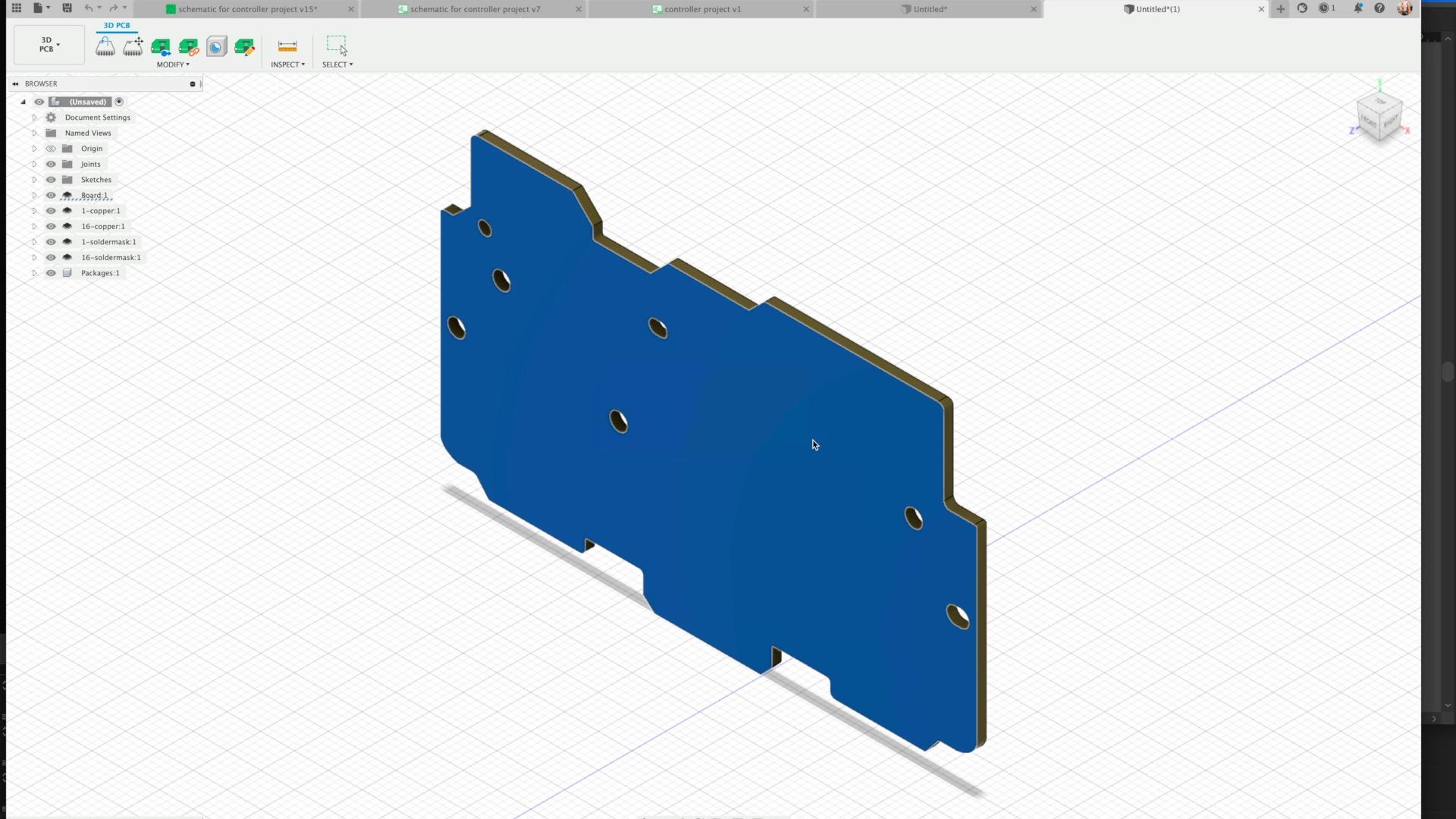The image size is (1456, 819).
Task: Open the notifications bell icon
Action: [x=1357, y=9]
